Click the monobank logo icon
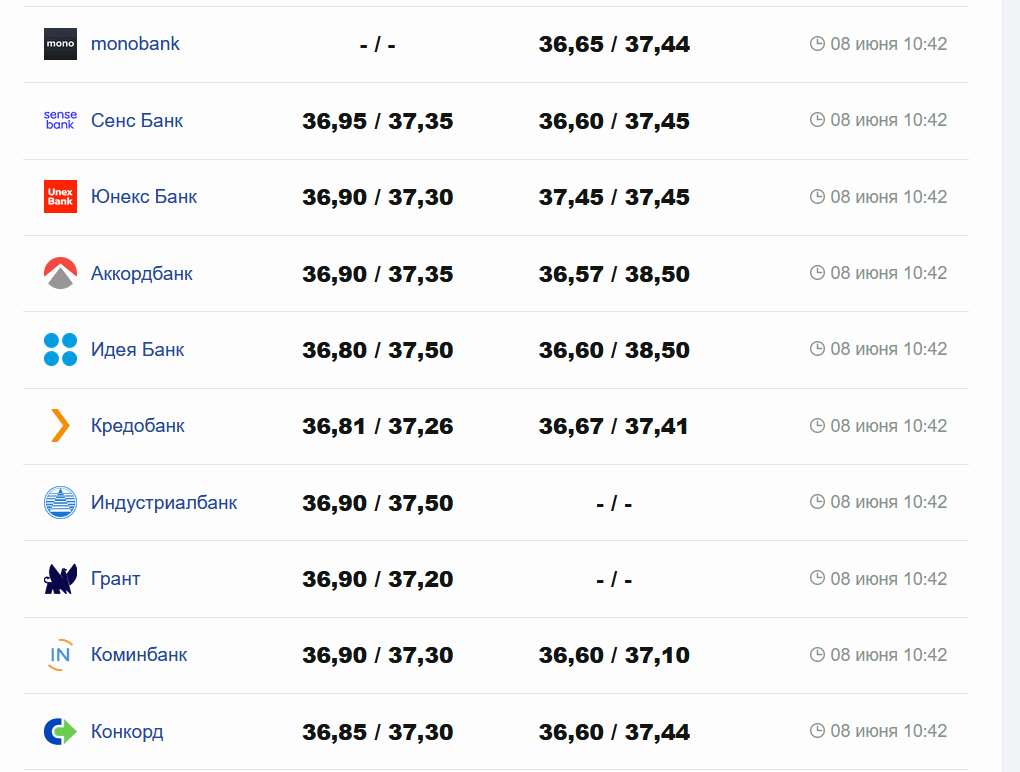This screenshot has width=1020, height=772. tap(60, 44)
